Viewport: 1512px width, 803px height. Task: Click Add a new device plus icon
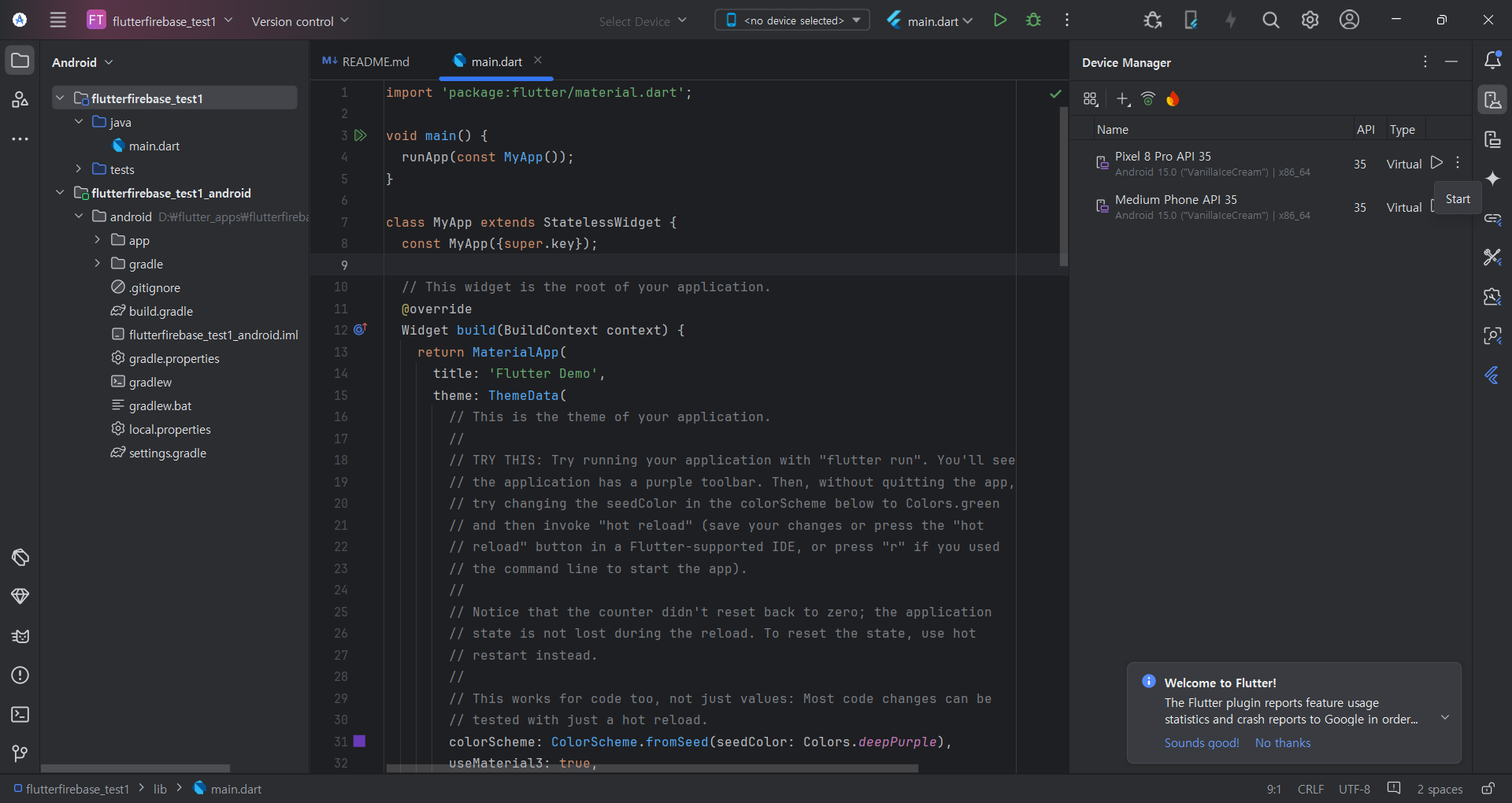coord(1123,99)
